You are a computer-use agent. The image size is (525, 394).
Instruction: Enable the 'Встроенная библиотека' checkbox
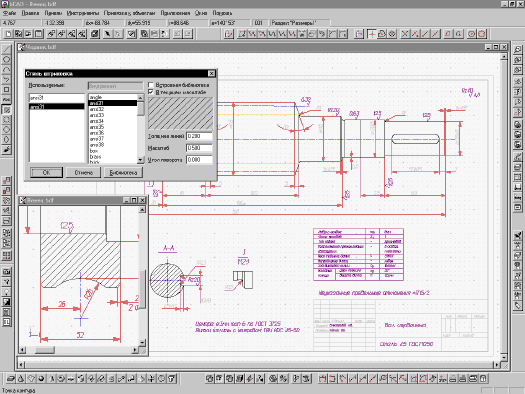click(151, 85)
